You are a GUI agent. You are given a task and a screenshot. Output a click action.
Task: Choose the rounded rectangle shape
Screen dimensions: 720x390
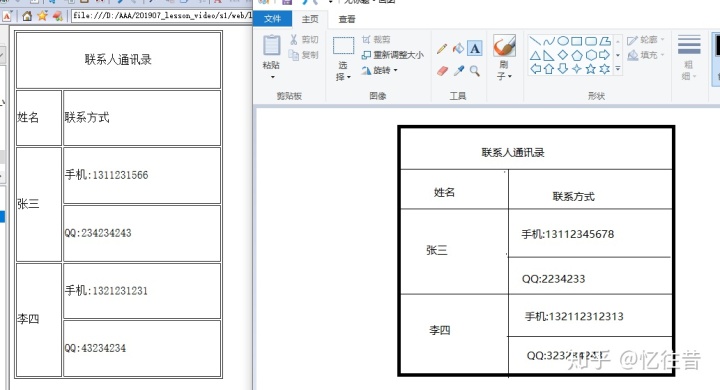pos(591,41)
